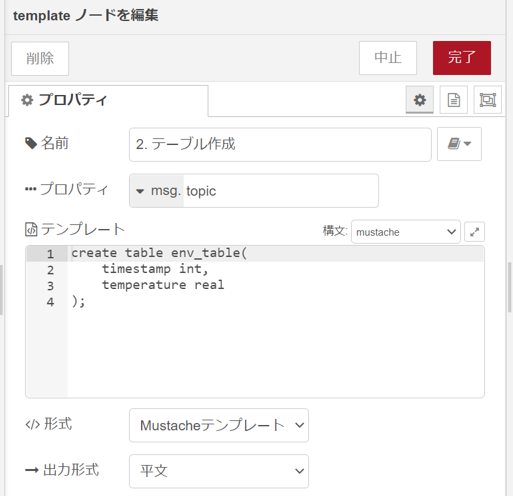Click the topic property input field
513x496 pixels.
(x=280, y=191)
